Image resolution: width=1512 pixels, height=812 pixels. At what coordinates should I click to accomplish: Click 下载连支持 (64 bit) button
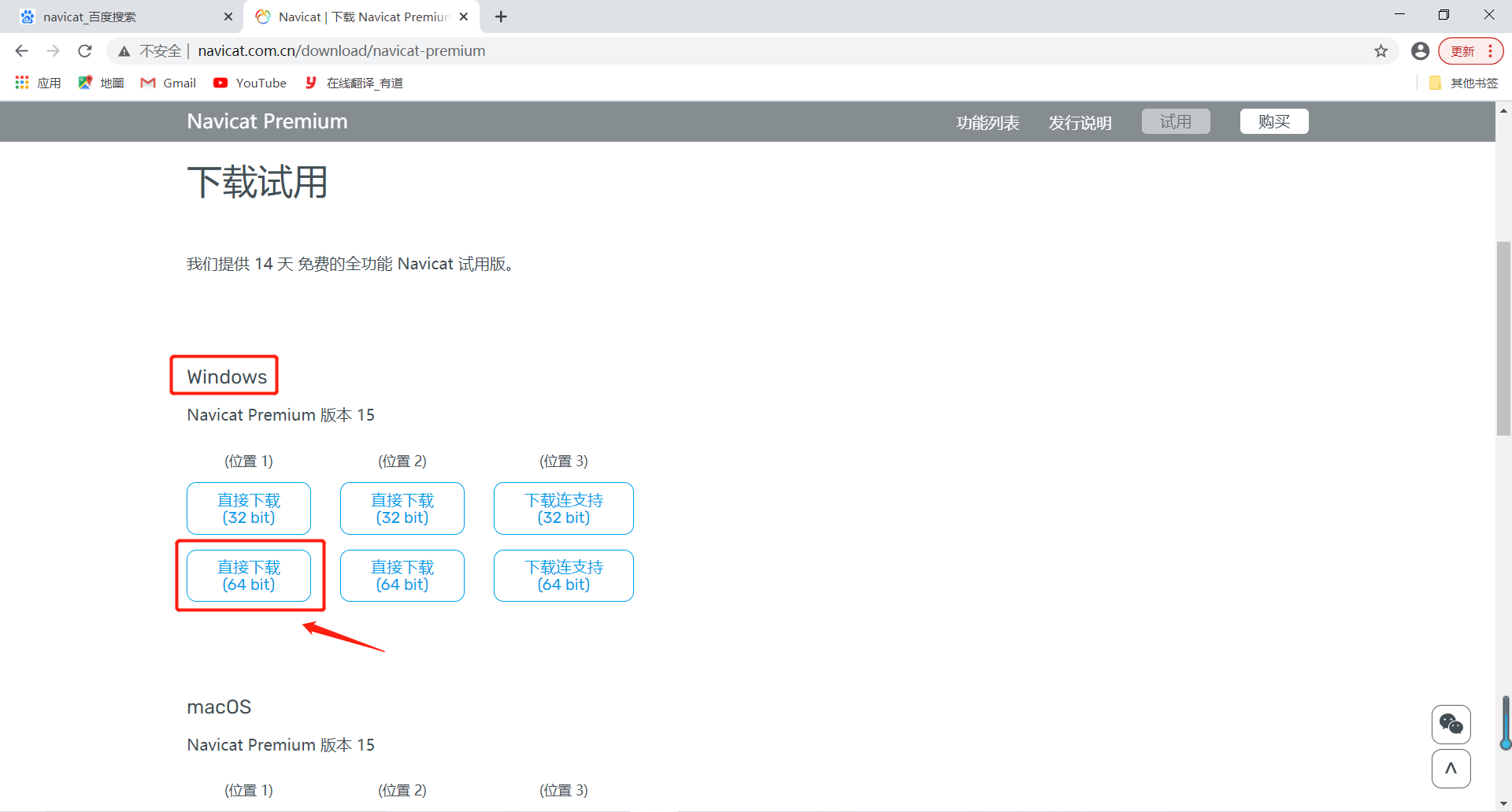pyautogui.click(x=564, y=576)
